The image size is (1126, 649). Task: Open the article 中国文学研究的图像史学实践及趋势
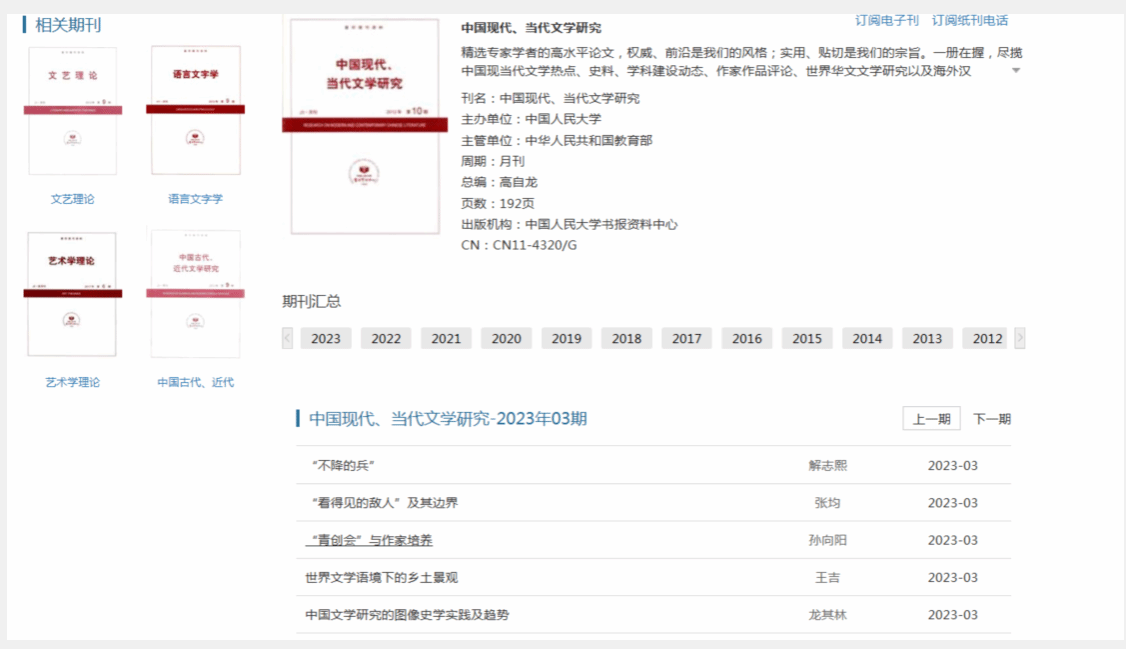pos(406,615)
